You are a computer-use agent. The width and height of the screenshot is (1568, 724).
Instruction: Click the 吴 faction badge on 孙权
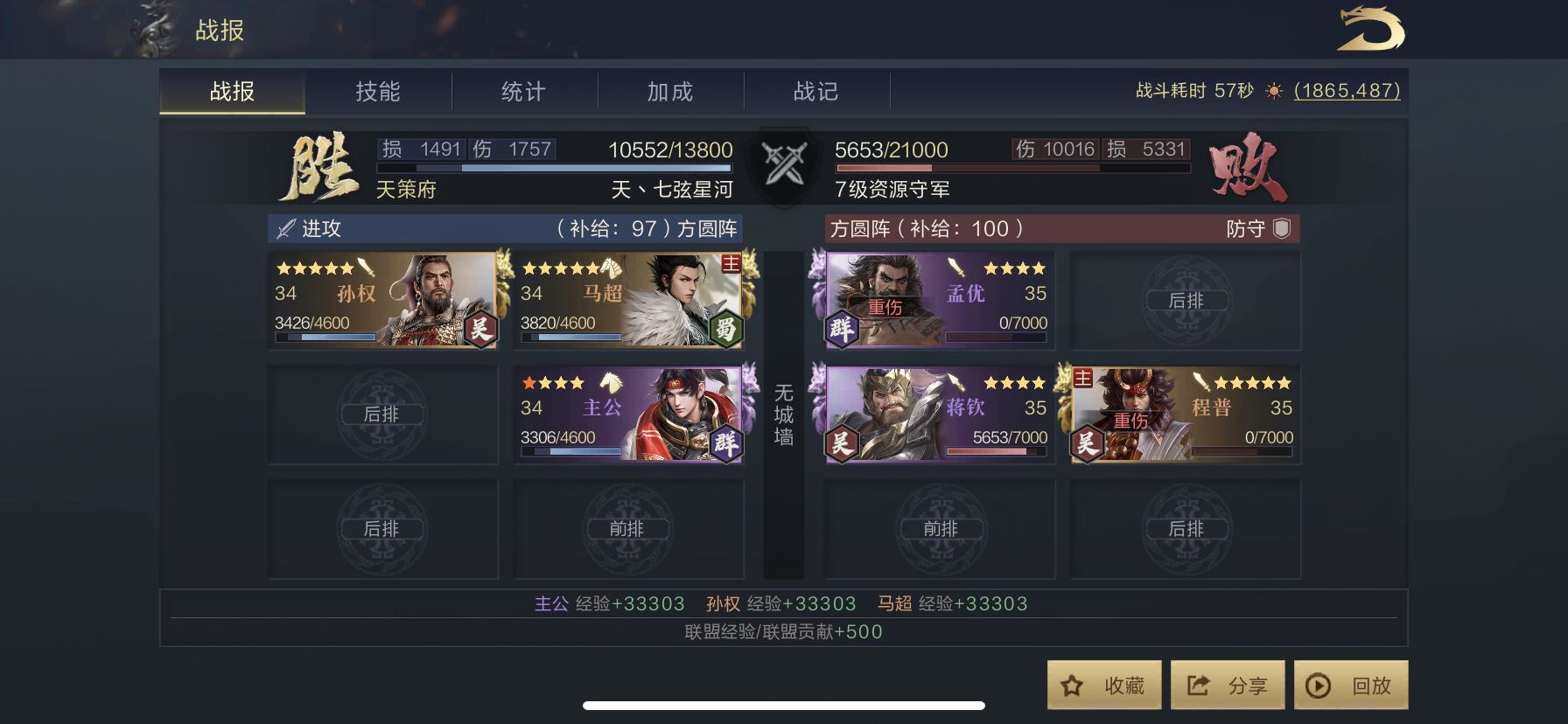point(479,329)
